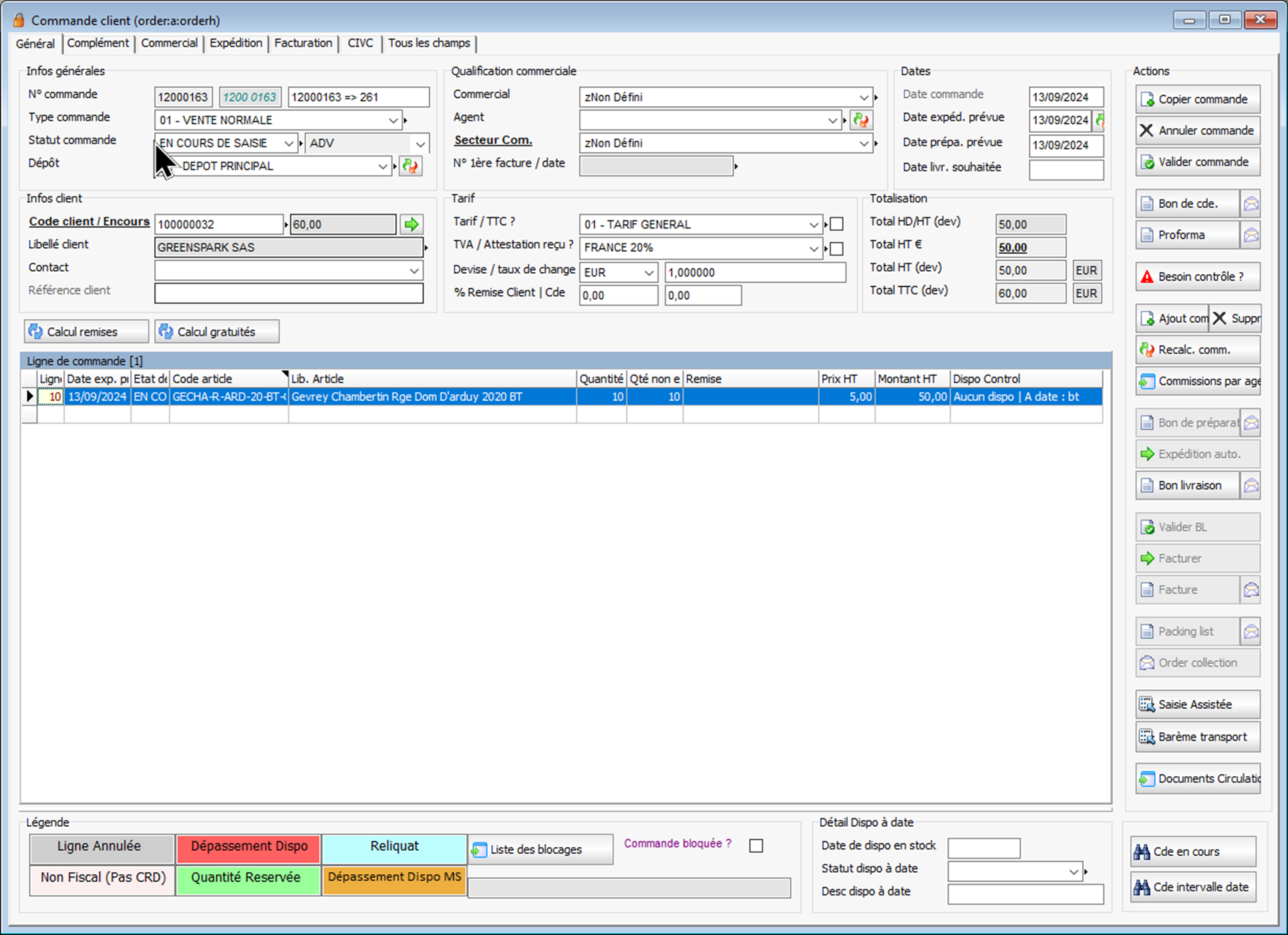
Task: Switch to the Expédition tab
Action: tap(236, 43)
